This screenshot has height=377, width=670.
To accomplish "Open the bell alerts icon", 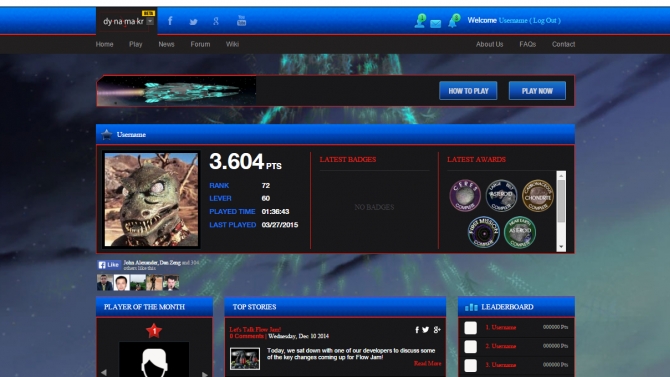I will (454, 21).
